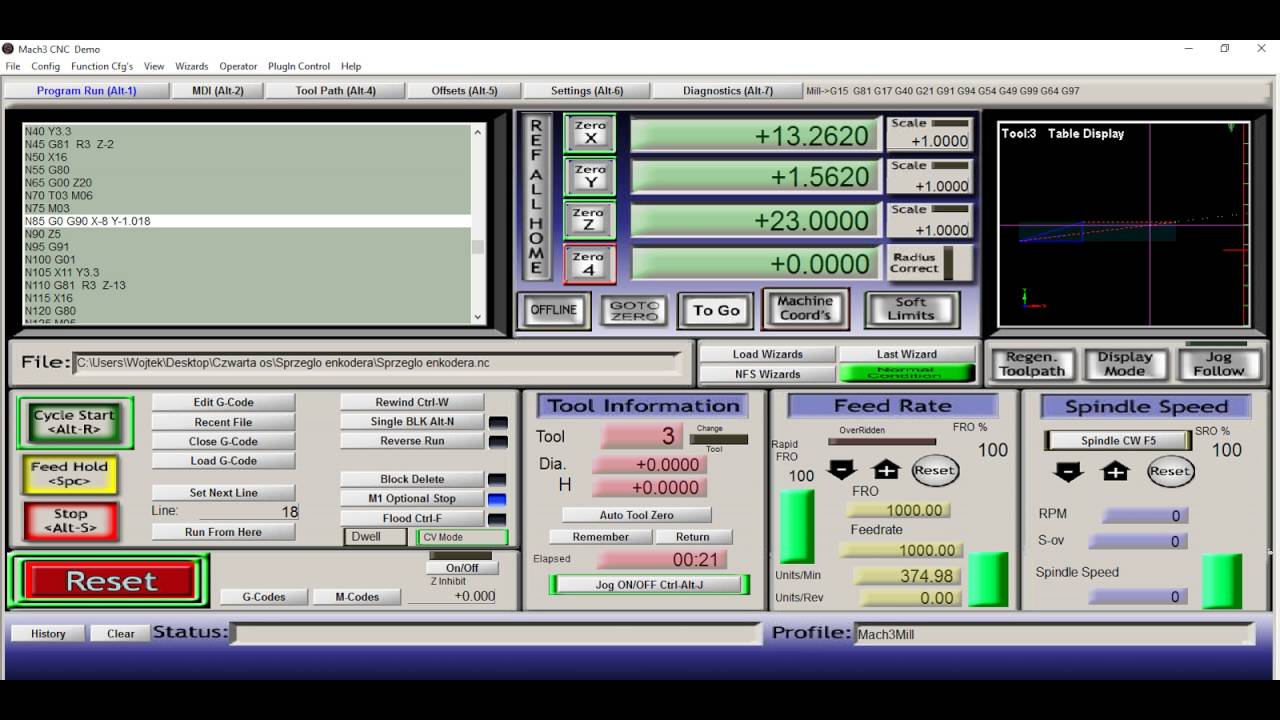Screen dimensions: 1280x720
Task: Click Edit G-Code
Action: coord(224,402)
